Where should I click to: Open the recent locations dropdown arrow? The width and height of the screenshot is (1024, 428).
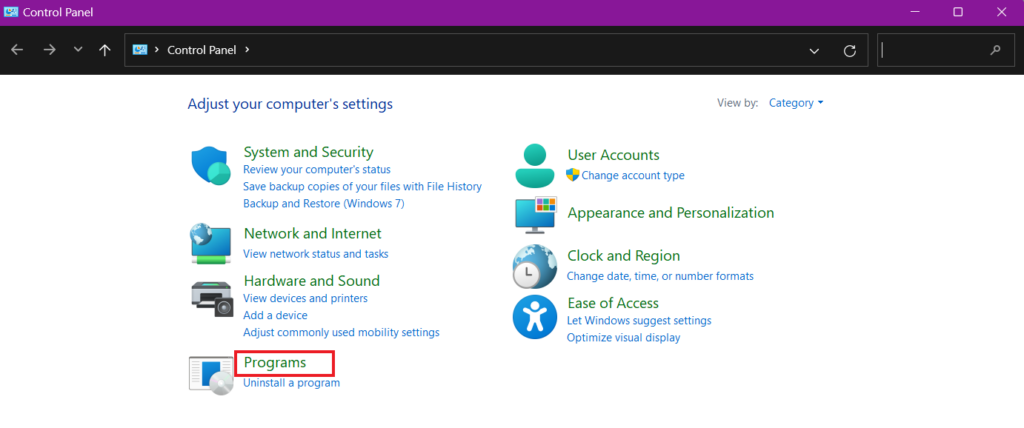pyautogui.click(x=78, y=50)
